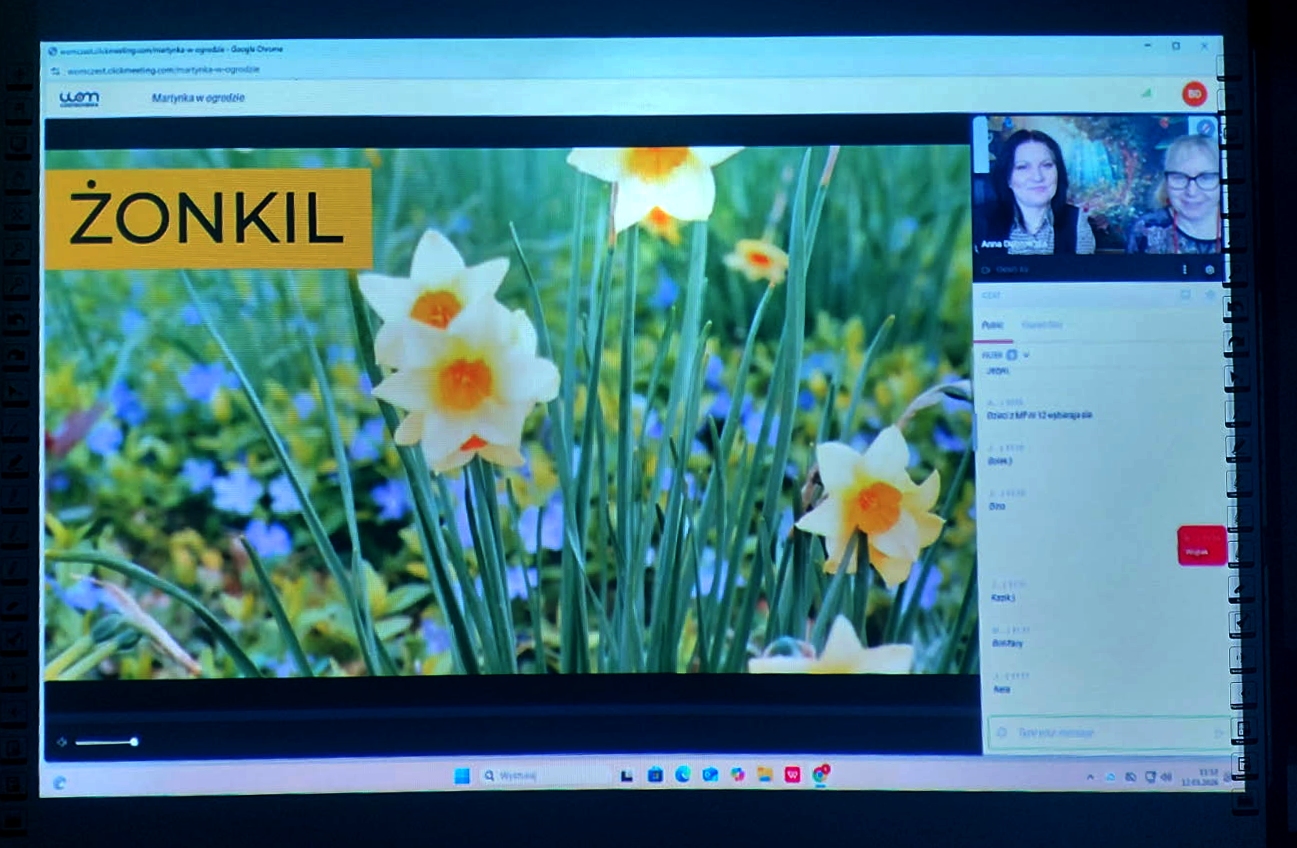Open chat settings icon in chat header
1297x848 pixels.
coord(1210,296)
